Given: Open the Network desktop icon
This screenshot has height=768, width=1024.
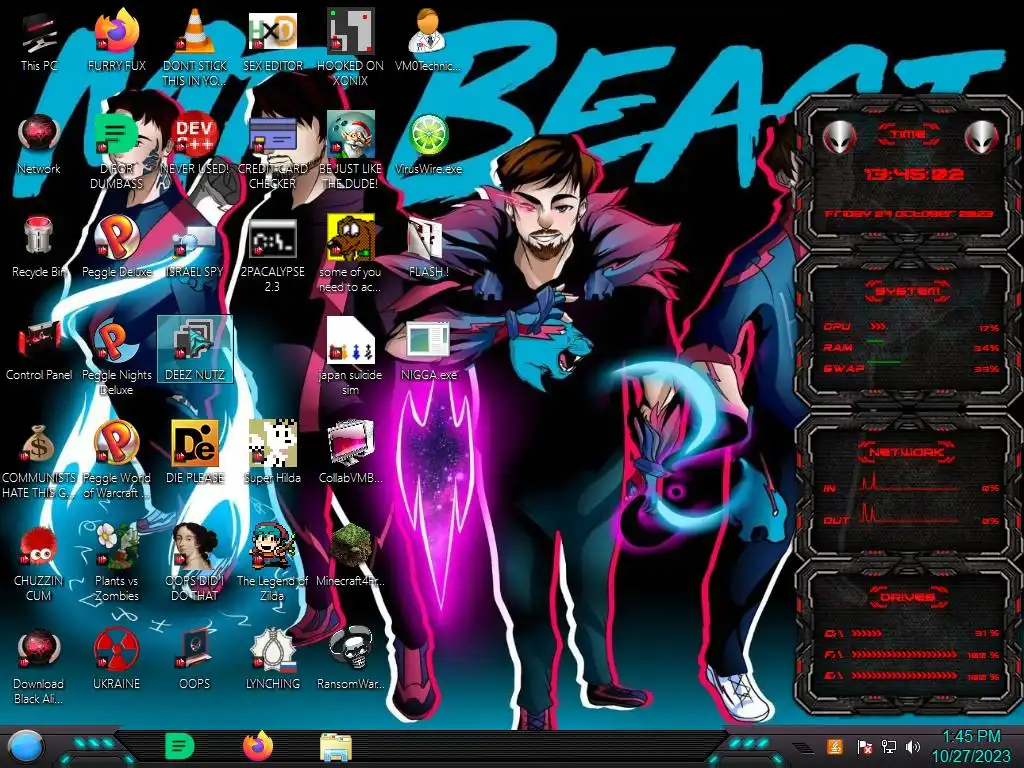Looking at the screenshot, I should click(x=39, y=144).
